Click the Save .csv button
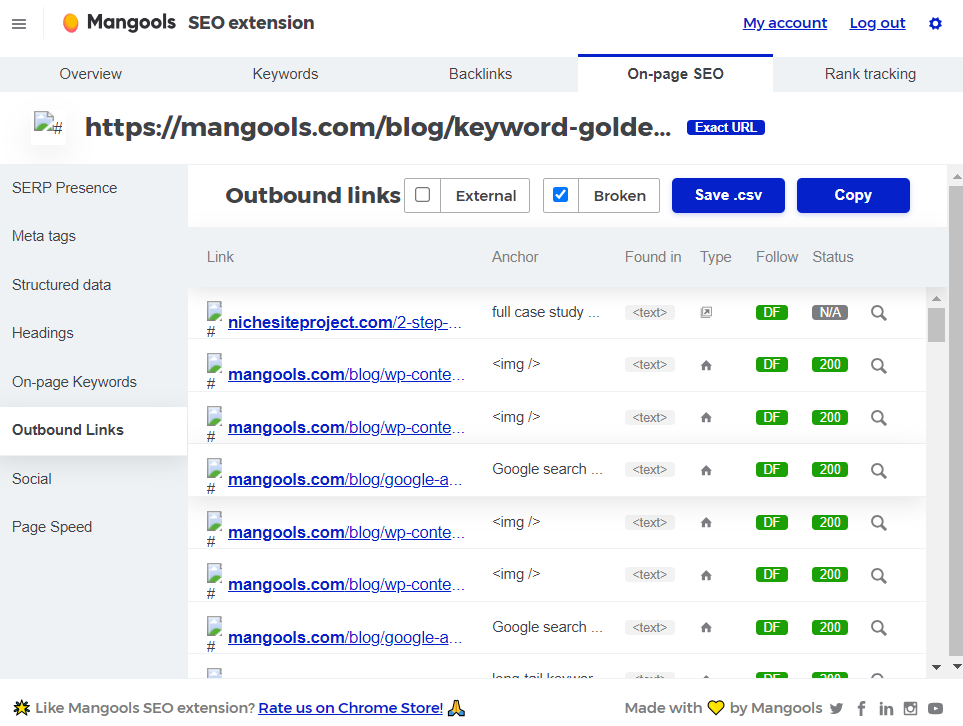963x726 pixels. (x=728, y=195)
